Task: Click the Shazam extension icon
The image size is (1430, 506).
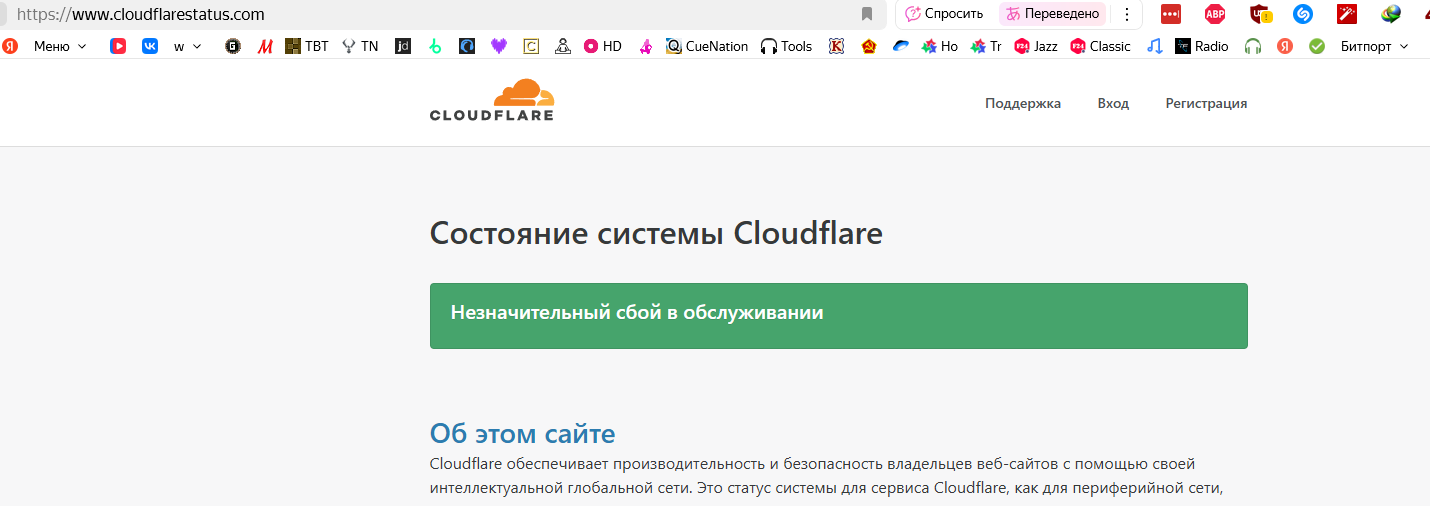Action: [1302, 14]
